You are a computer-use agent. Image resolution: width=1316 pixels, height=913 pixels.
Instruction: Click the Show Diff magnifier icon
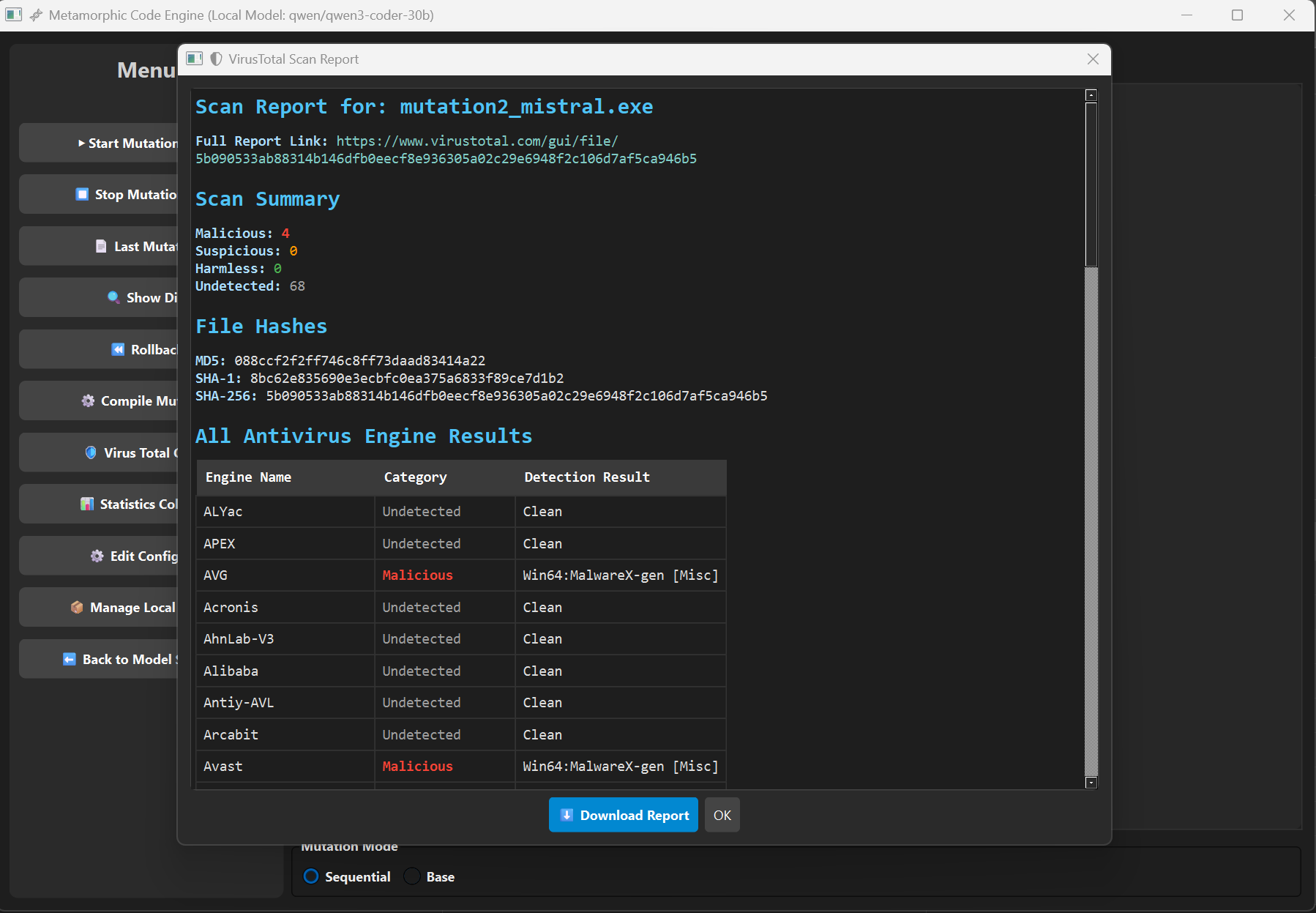click(113, 297)
